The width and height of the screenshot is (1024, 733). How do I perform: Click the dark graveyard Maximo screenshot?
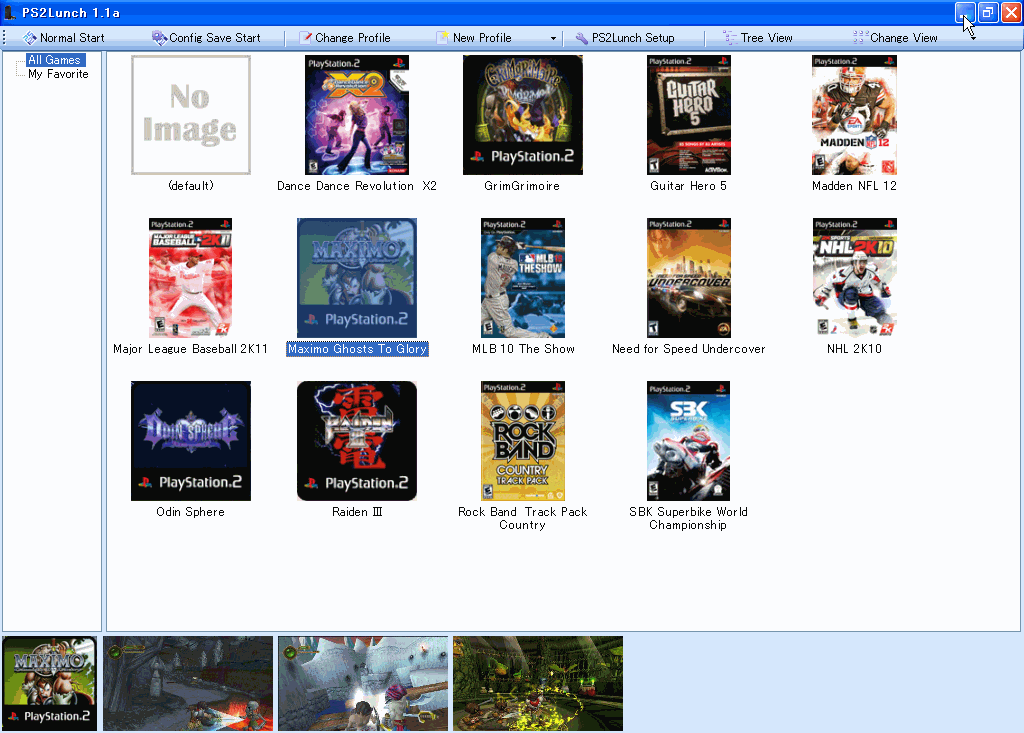pyautogui.click(x=188, y=683)
